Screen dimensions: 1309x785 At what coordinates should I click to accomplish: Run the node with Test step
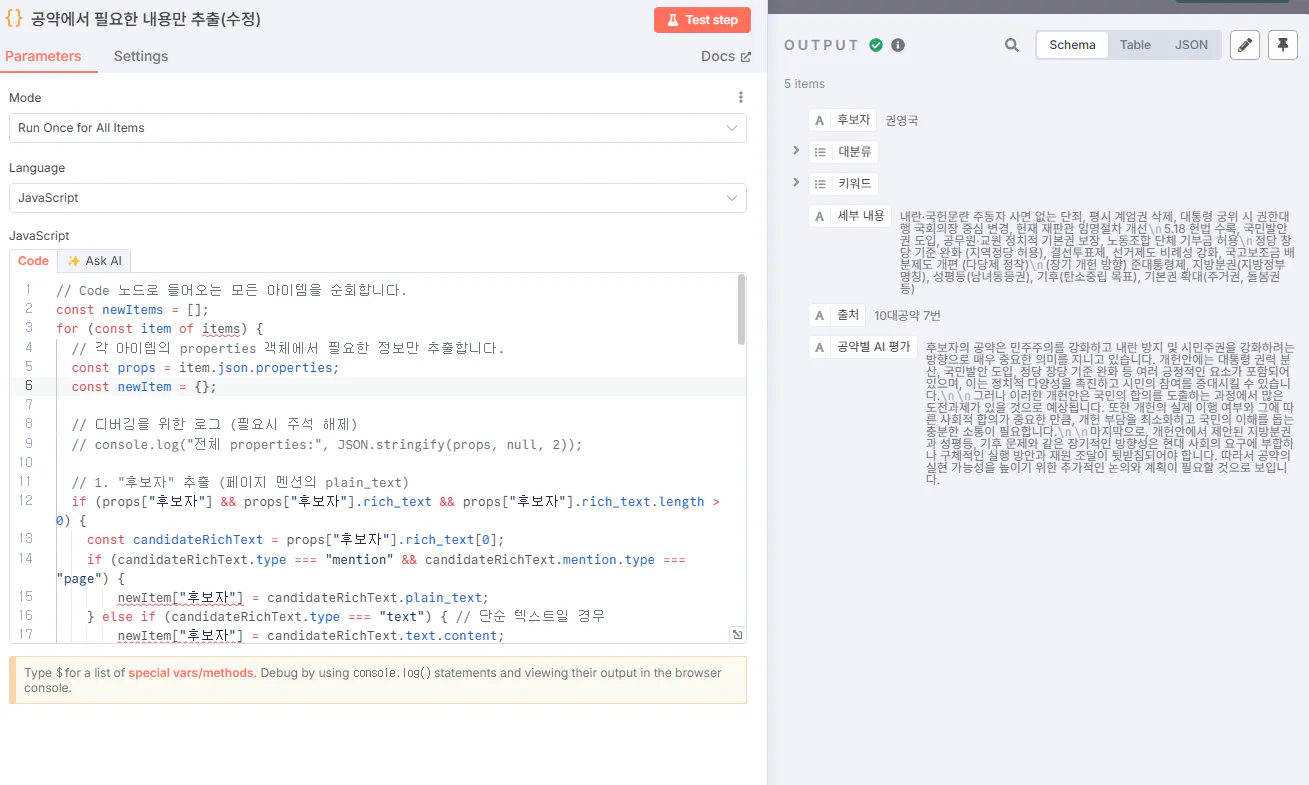(x=702, y=19)
